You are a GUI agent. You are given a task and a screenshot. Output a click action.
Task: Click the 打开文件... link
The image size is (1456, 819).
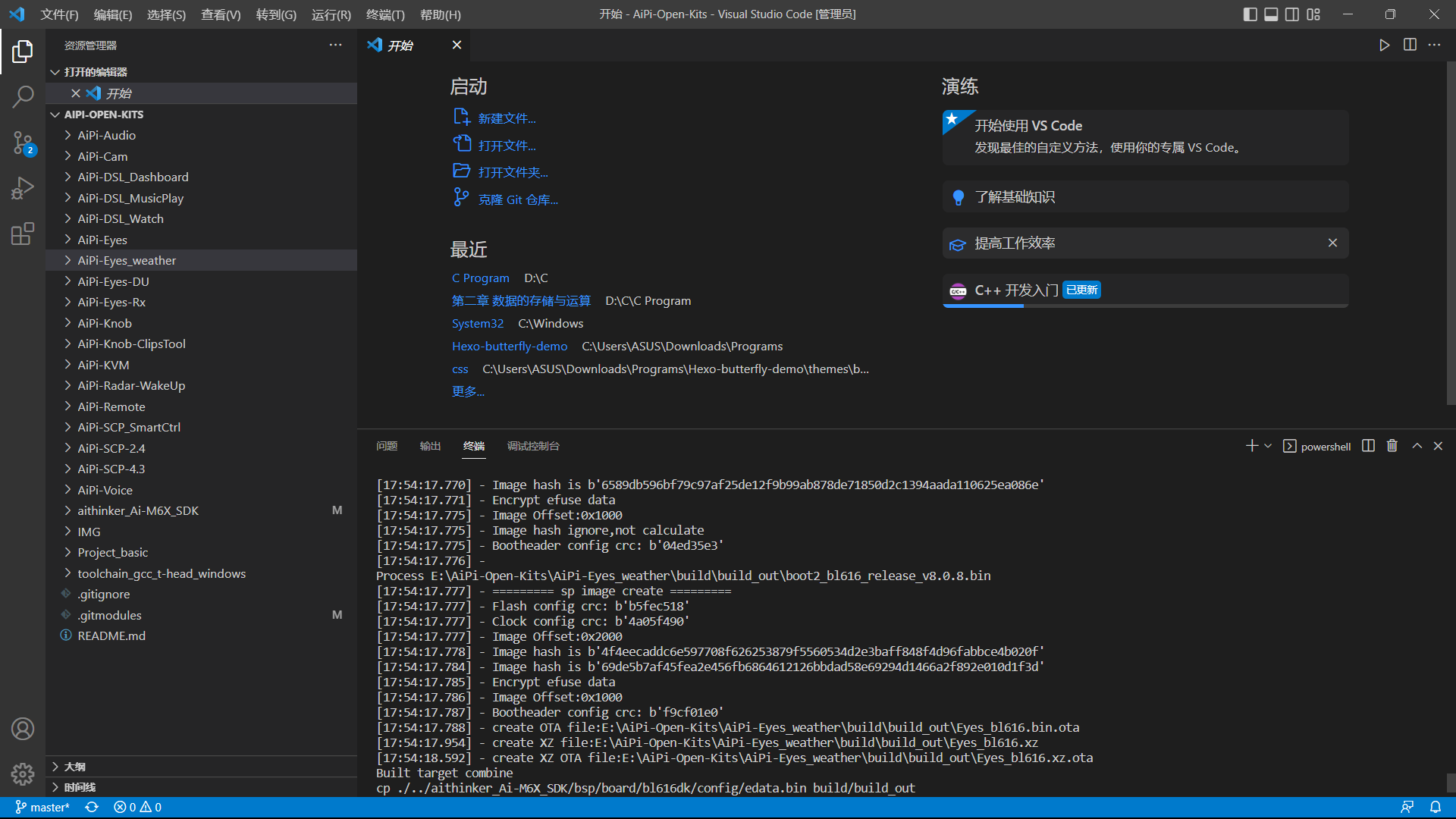point(507,146)
